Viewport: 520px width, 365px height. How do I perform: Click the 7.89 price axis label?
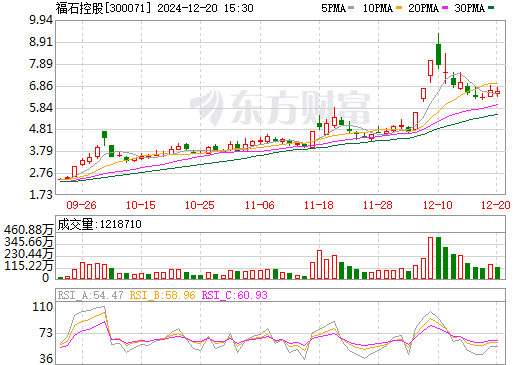tap(41, 64)
